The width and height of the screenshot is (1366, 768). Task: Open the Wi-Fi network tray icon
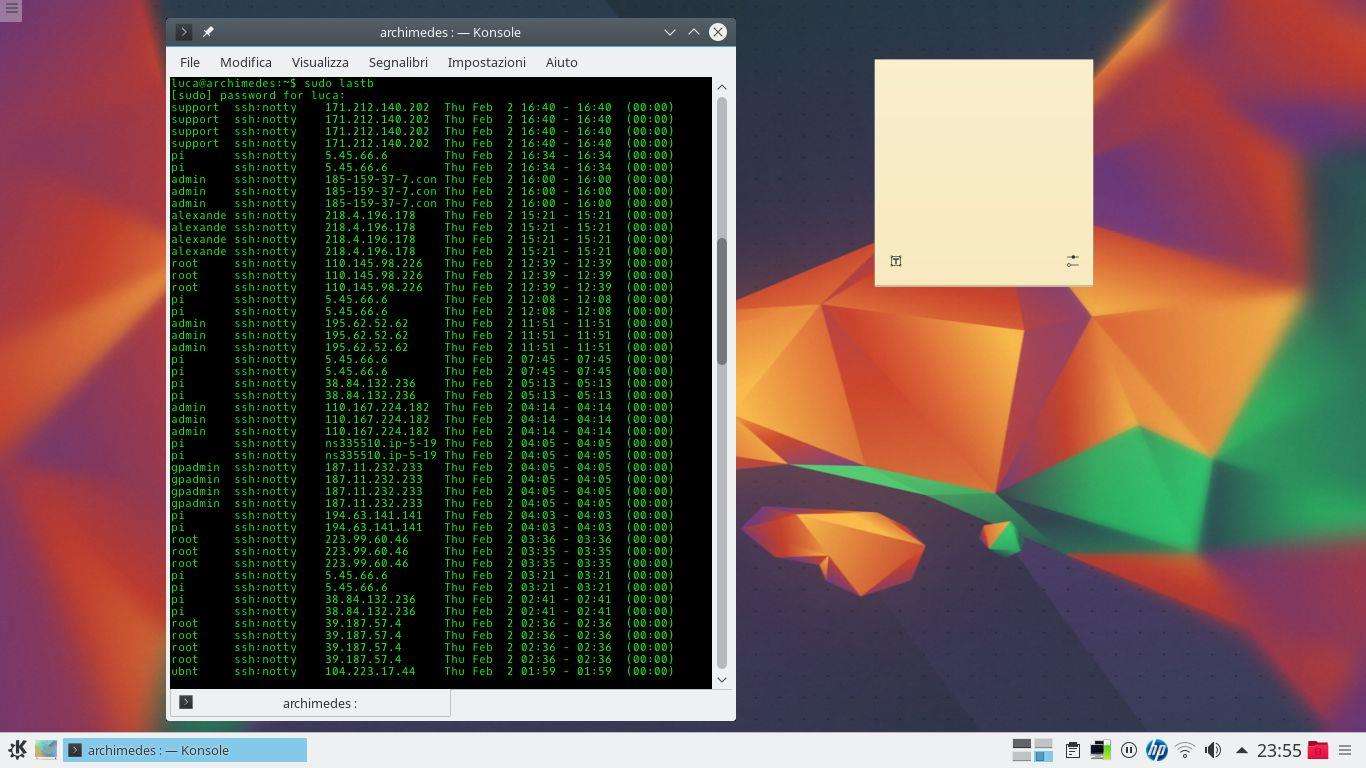(x=1185, y=750)
